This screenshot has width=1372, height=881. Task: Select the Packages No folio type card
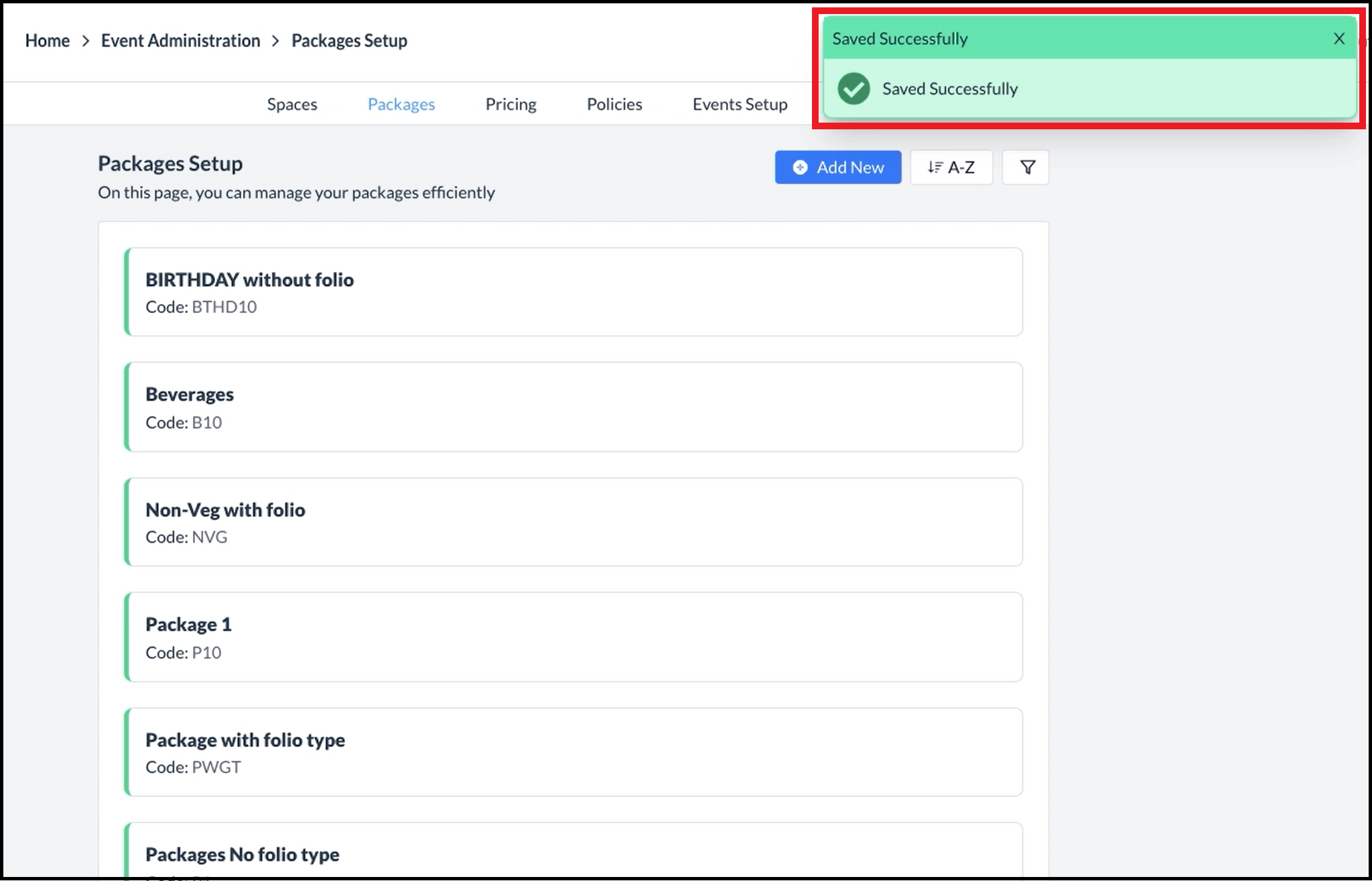(573, 854)
